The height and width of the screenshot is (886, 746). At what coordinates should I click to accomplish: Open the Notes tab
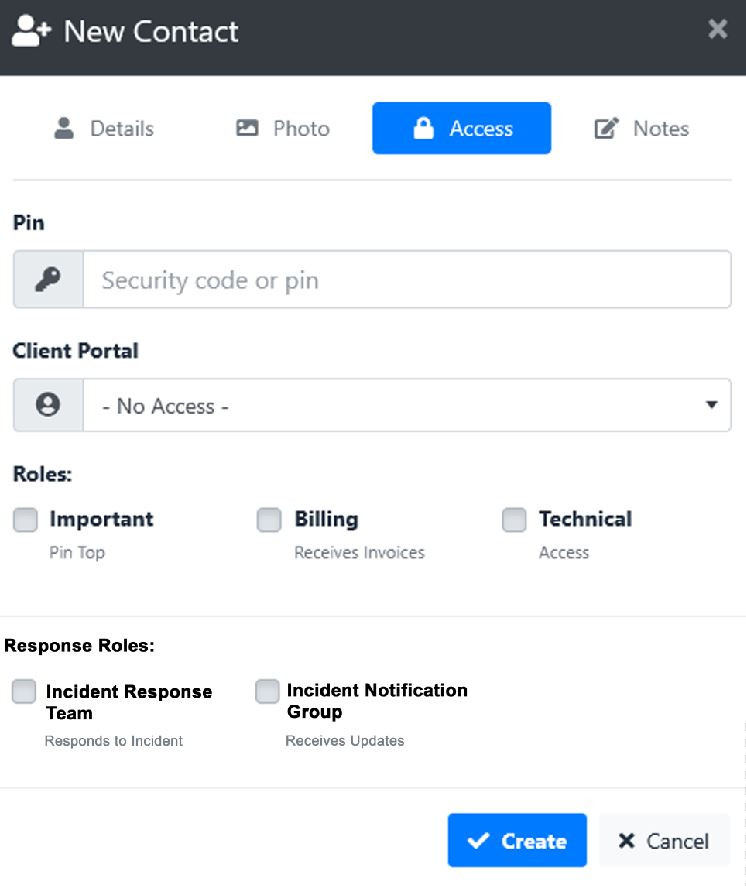click(x=642, y=128)
